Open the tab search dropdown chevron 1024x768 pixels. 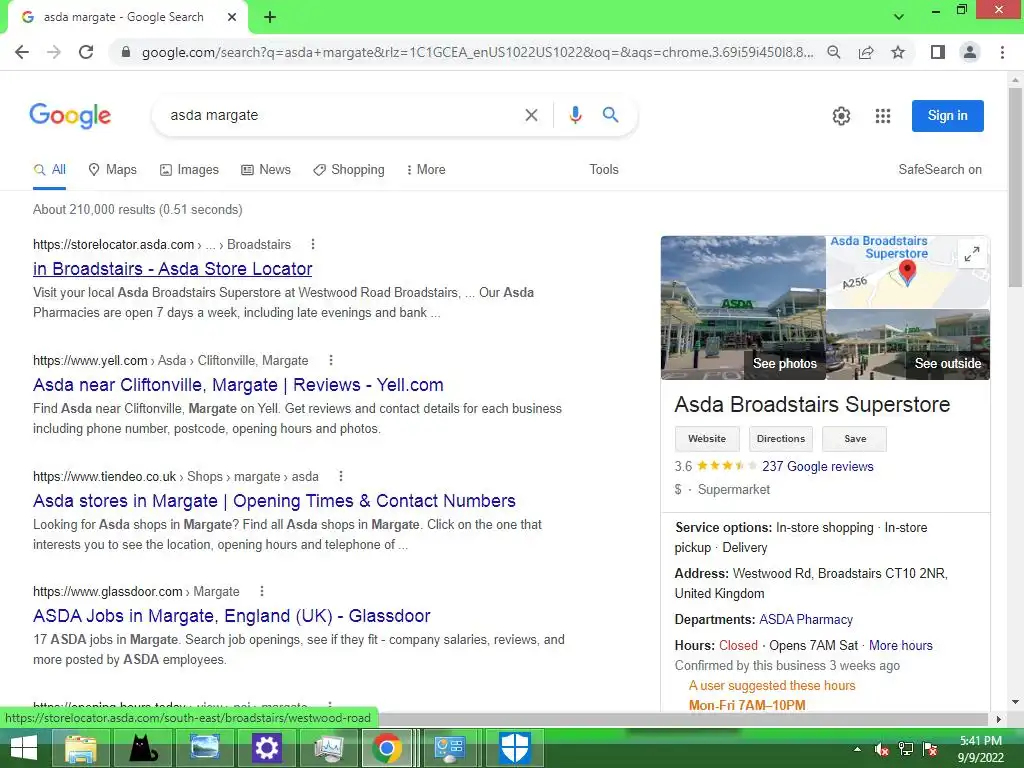point(899,17)
